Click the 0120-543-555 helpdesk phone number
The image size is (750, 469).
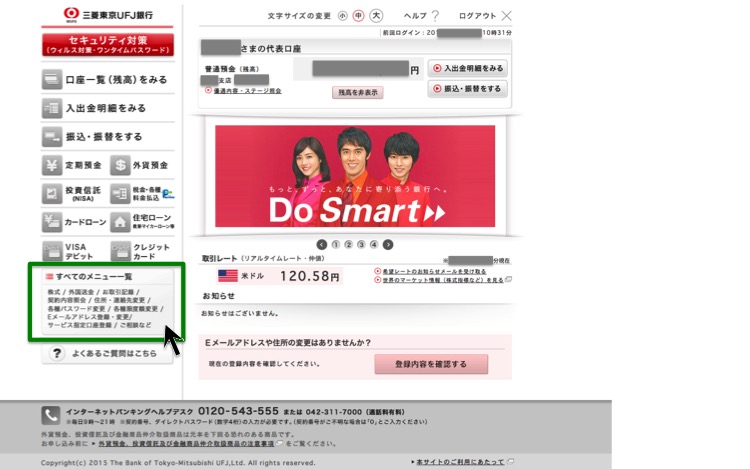coord(238,411)
